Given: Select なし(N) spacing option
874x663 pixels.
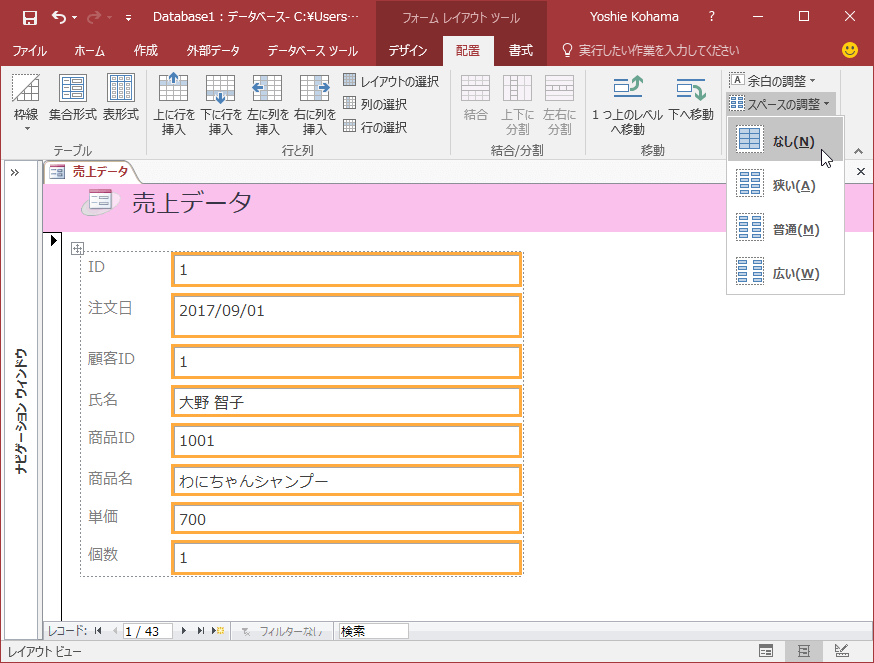Looking at the screenshot, I should (x=785, y=140).
